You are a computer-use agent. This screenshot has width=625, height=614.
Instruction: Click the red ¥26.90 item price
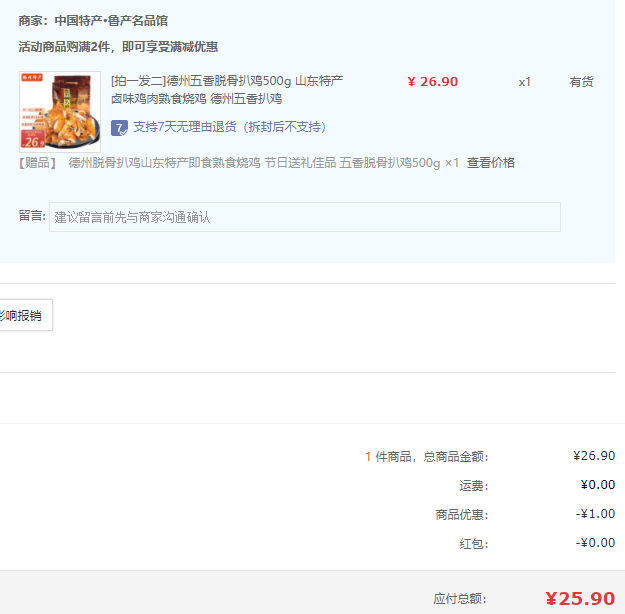433,82
